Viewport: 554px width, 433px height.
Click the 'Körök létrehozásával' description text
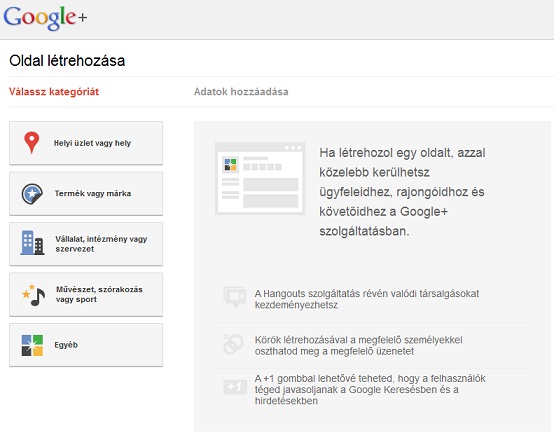coord(358,345)
